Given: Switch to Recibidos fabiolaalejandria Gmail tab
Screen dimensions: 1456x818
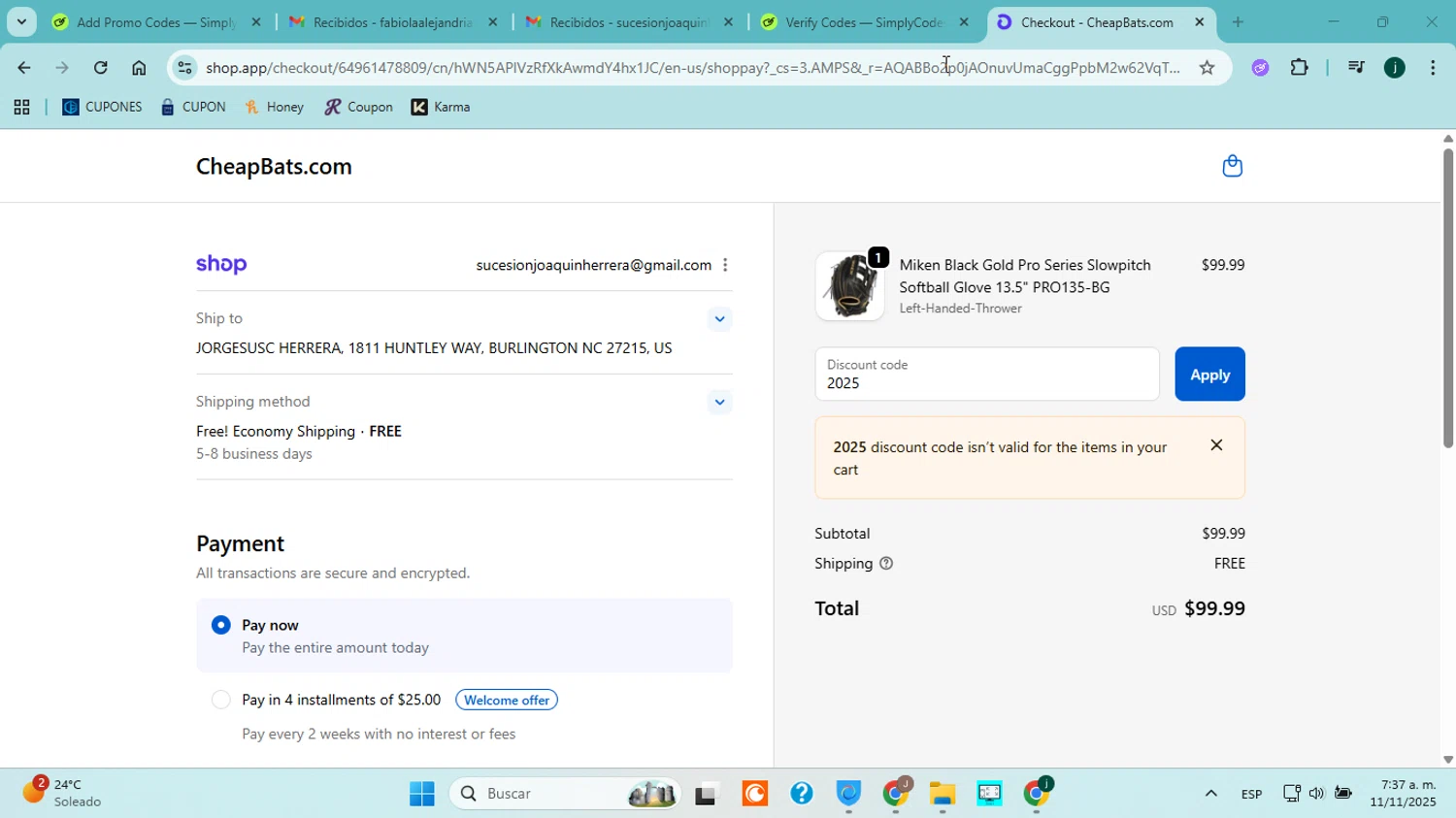Looking at the screenshot, I should pos(392,22).
